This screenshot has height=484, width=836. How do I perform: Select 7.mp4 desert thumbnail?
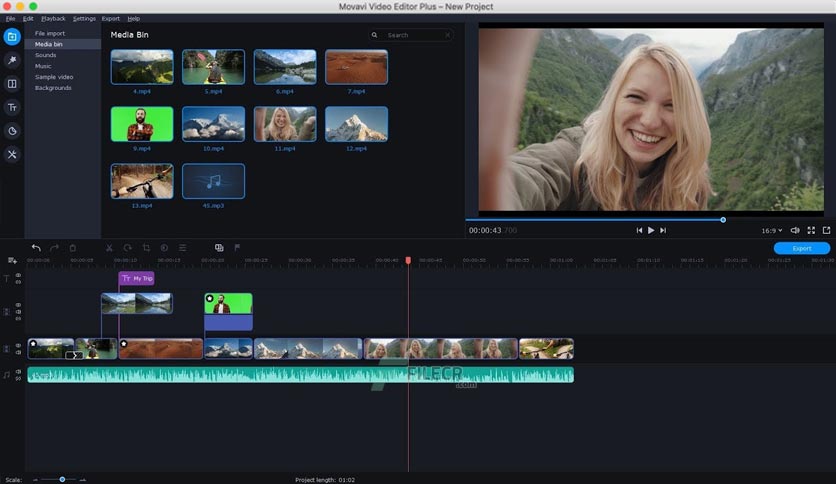click(x=356, y=67)
